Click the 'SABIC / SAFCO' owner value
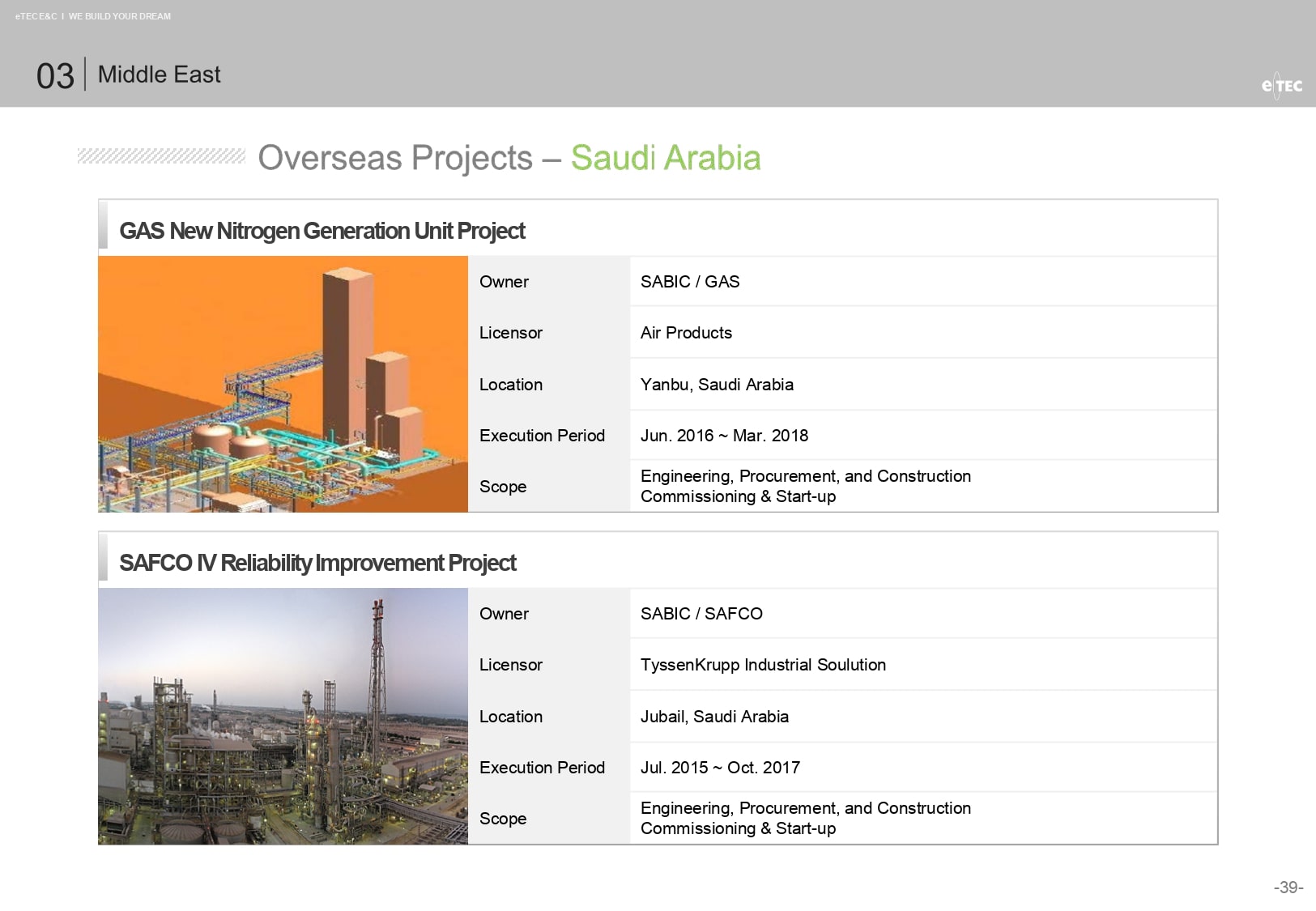The width and height of the screenshot is (1316, 911). click(701, 614)
